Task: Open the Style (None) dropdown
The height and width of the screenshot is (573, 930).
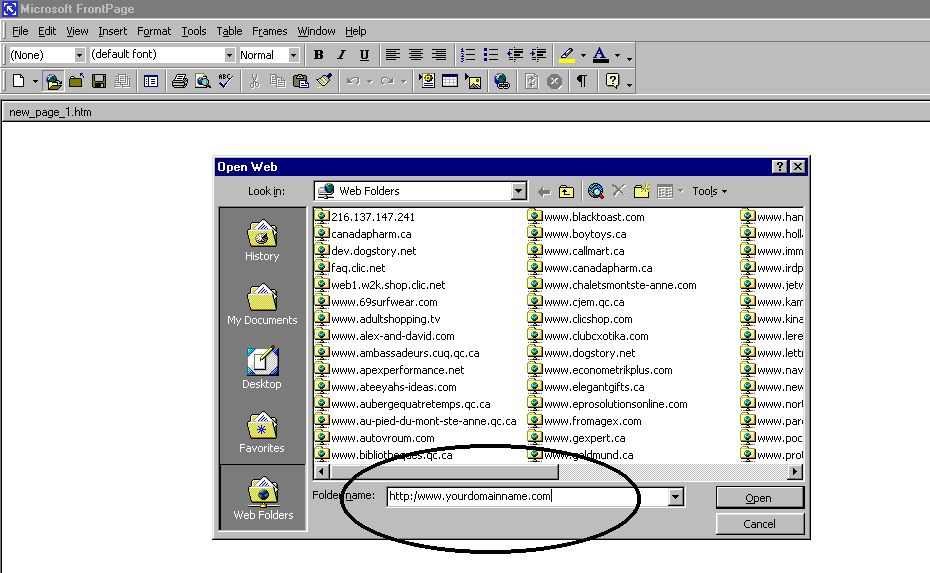Action: pos(79,55)
